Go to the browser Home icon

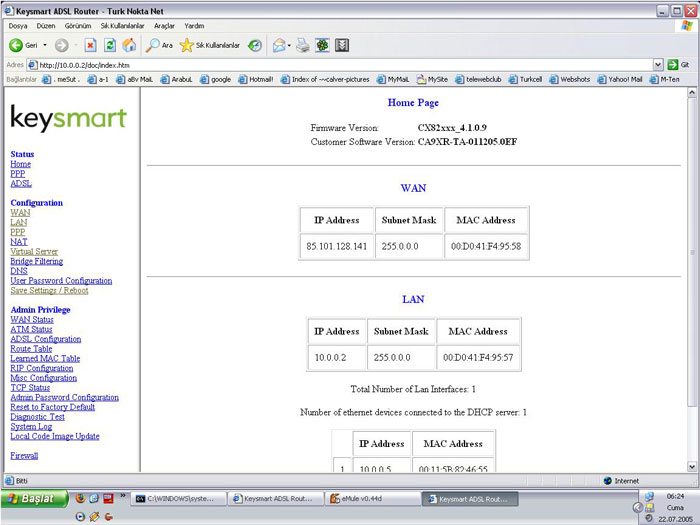(x=129, y=45)
